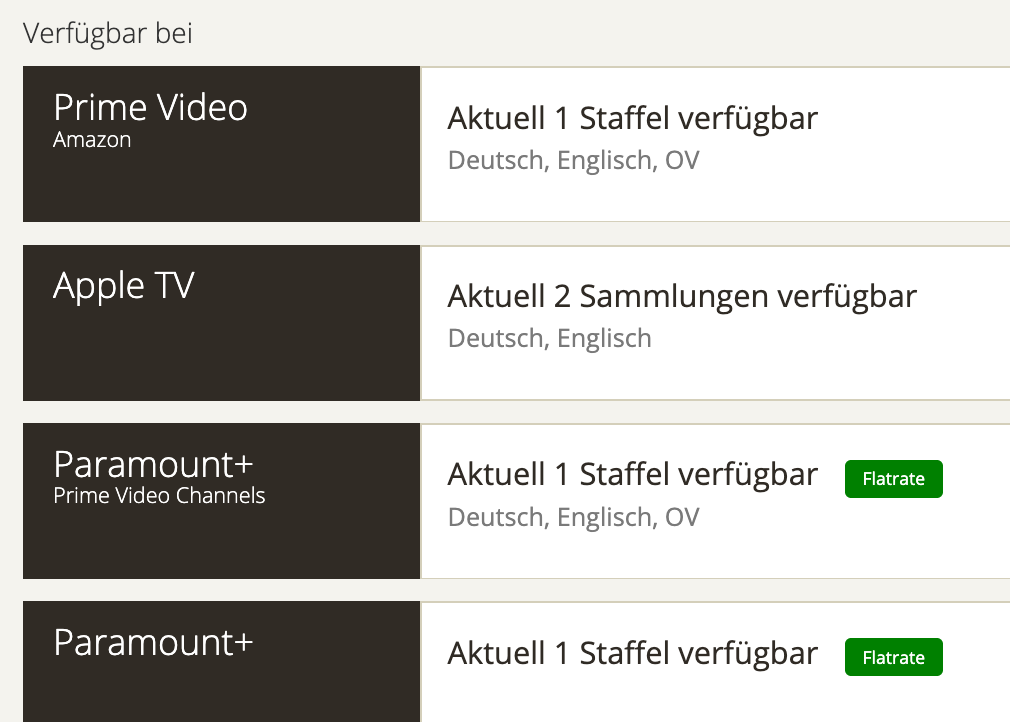Click 'Deutsch, Englisch' language line for Apple TV
Image resolution: width=1010 pixels, height=722 pixels.
549,339
